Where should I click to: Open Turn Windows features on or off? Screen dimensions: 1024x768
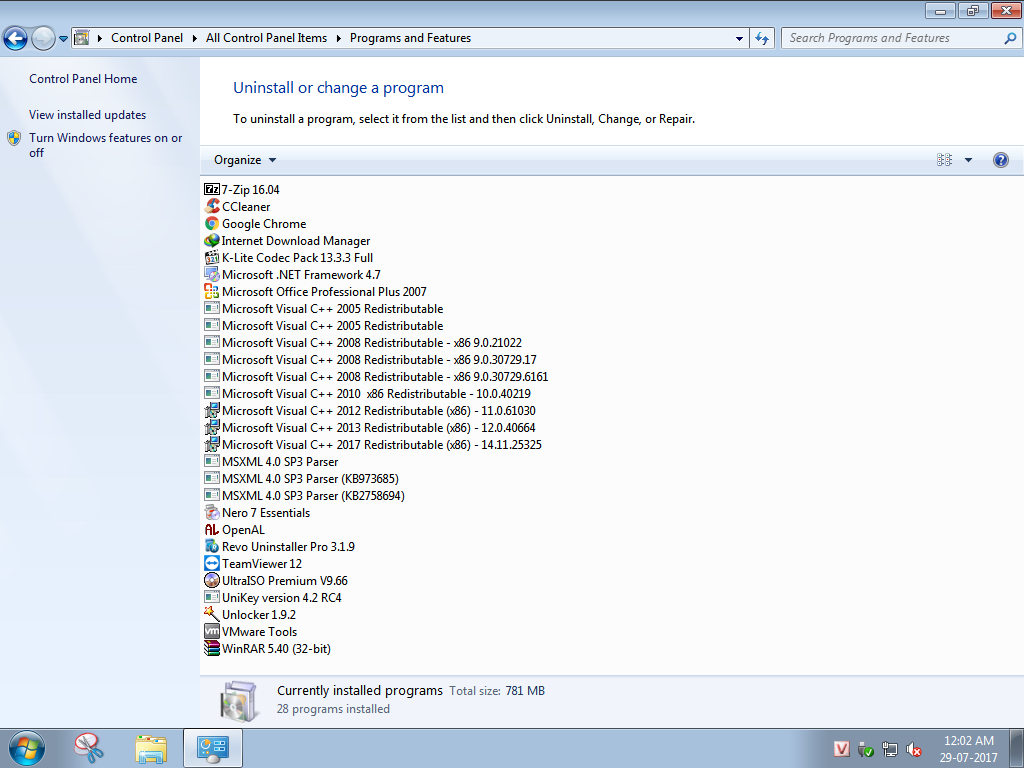click(x=106, y=145)
